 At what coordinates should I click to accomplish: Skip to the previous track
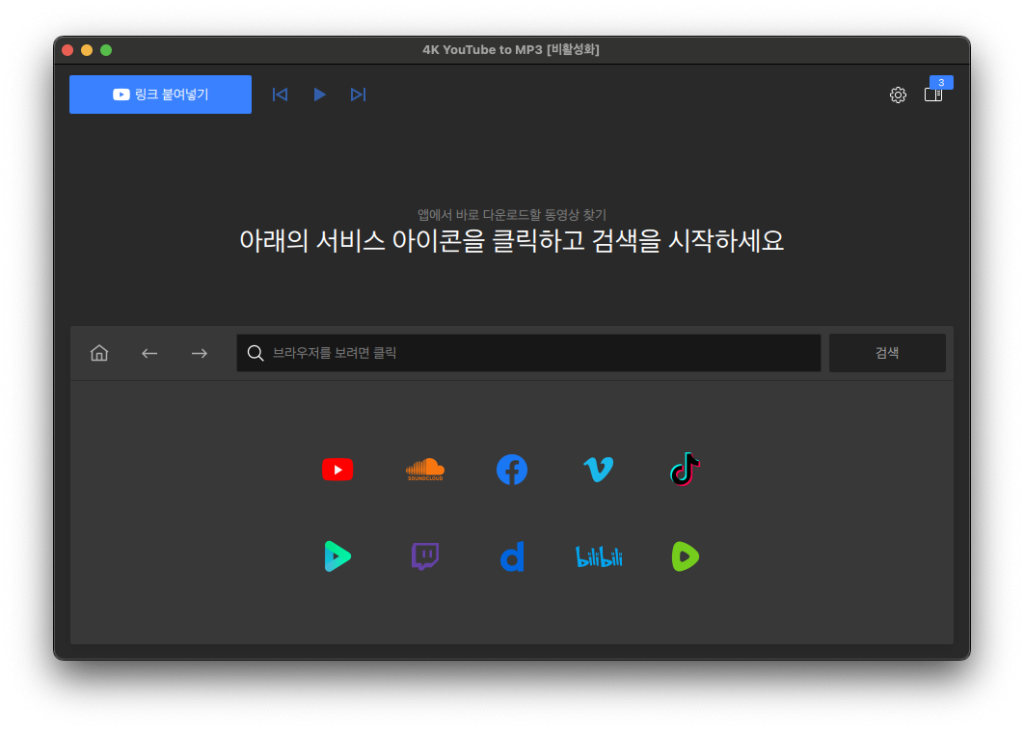click(x=280, y=94)
